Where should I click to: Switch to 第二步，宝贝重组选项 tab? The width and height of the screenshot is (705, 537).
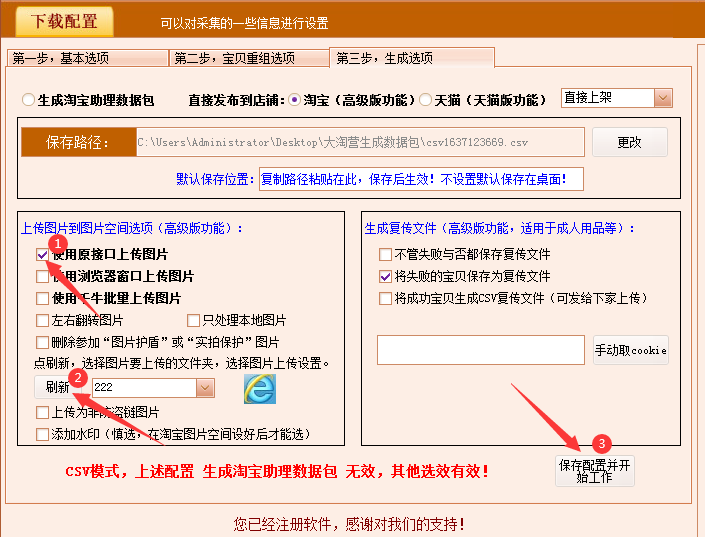[249, 58]
